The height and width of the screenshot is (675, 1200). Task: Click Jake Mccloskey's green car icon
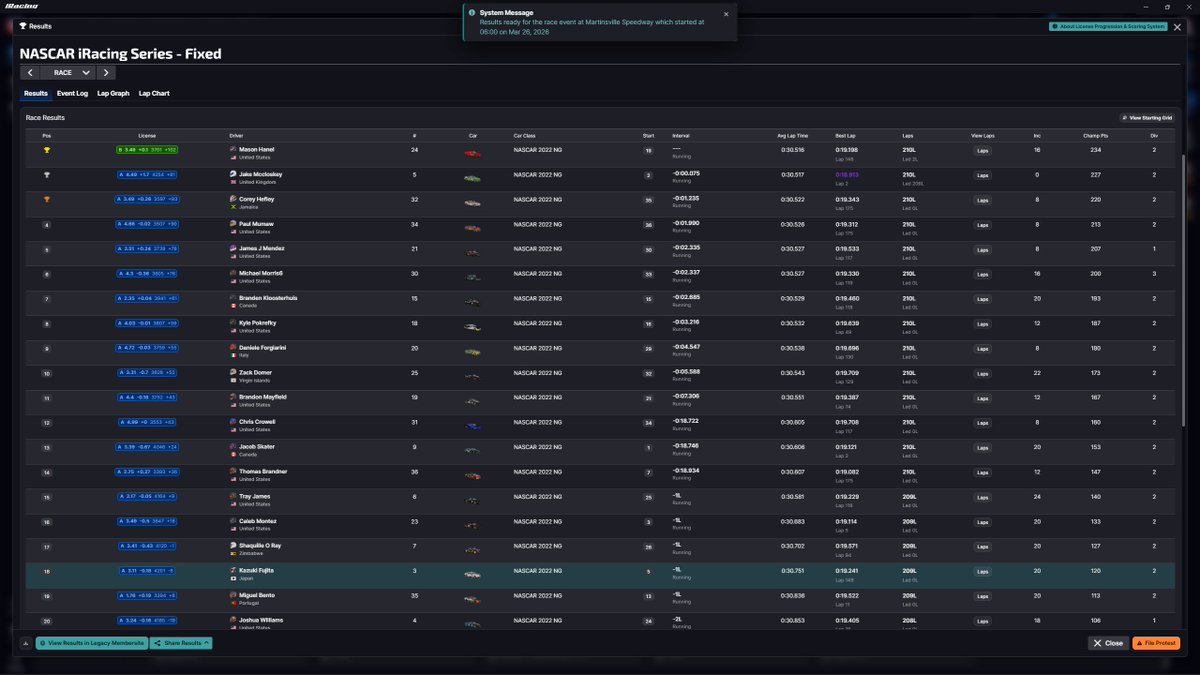[x=472, y=178]
